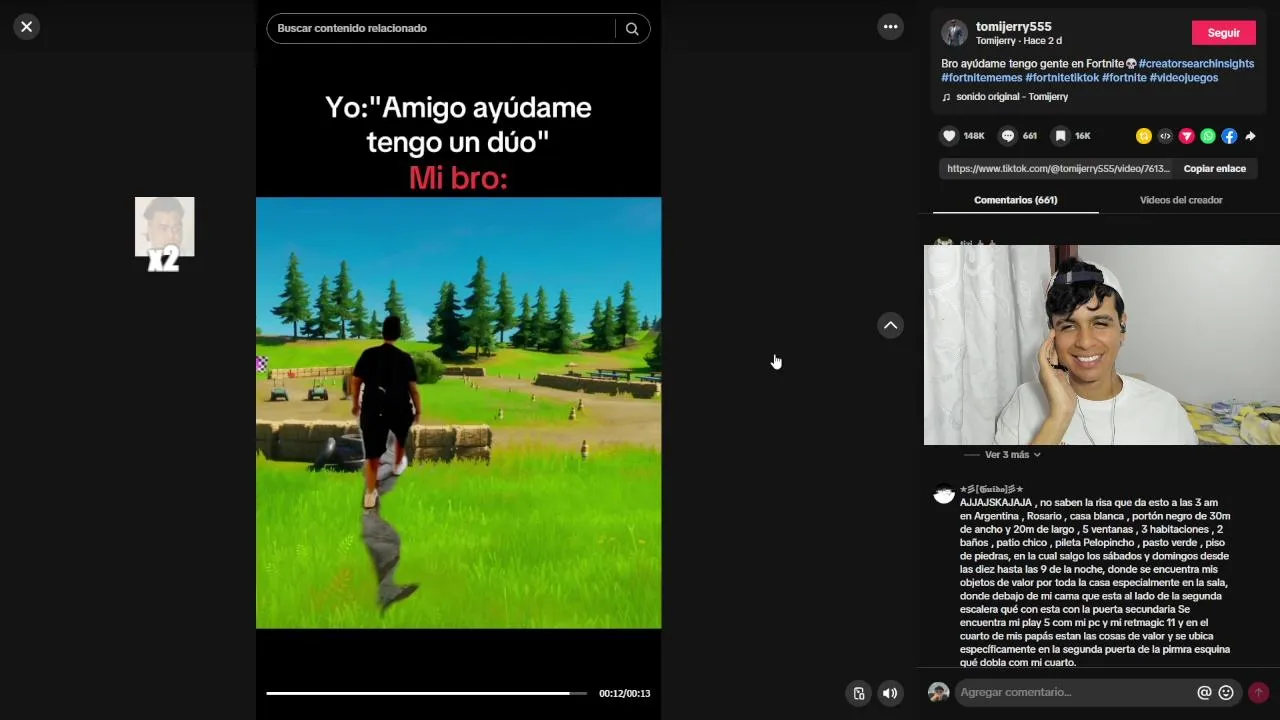The height and width of the screenshot is (720, 1280).
Task: Open the Argentina commenter's avatar
Action: tap(944, 495)
